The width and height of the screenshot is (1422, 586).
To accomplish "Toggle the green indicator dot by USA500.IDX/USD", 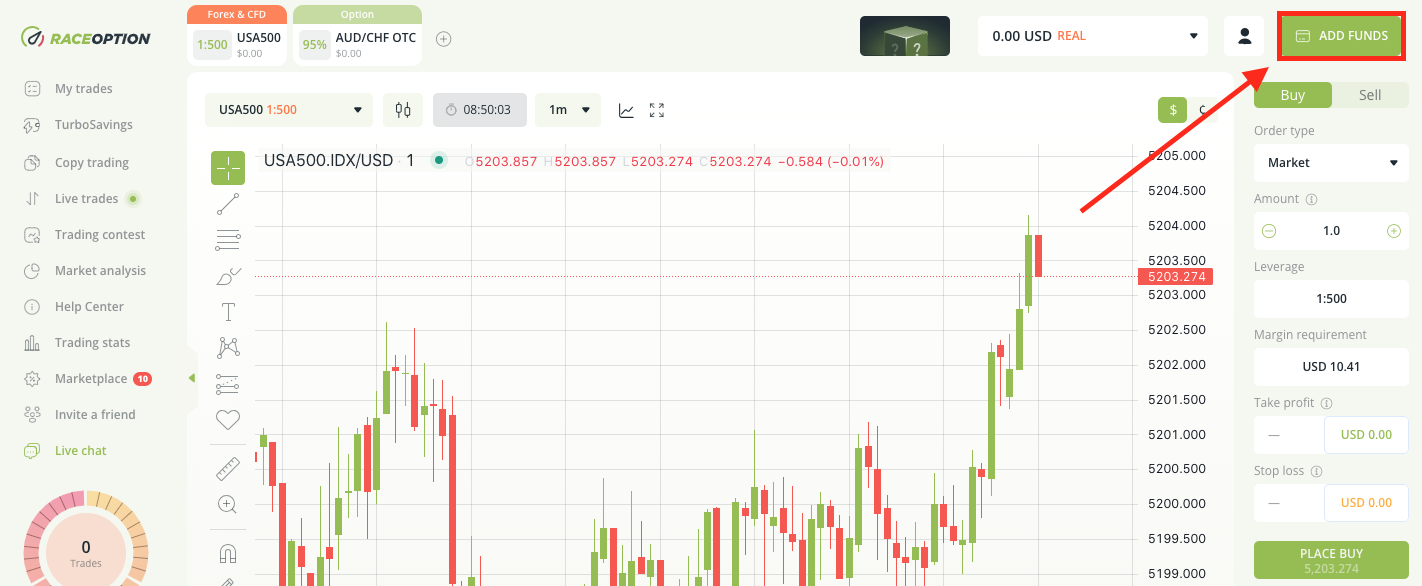I will tap(438, 160).
